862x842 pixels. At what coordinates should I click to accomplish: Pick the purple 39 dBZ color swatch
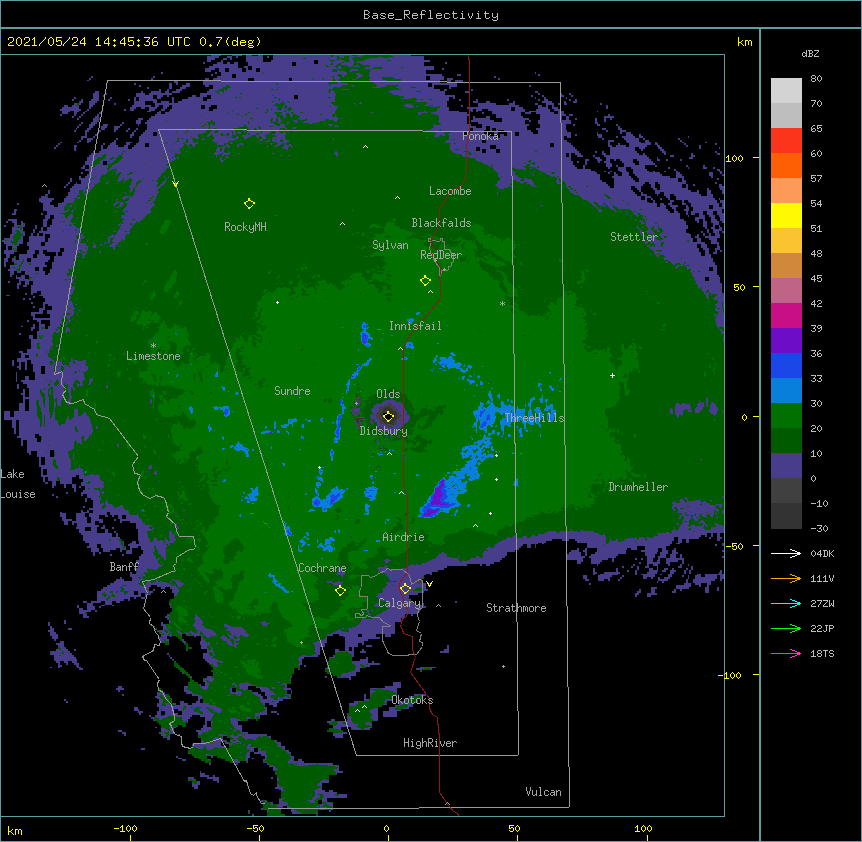(786, 340)
